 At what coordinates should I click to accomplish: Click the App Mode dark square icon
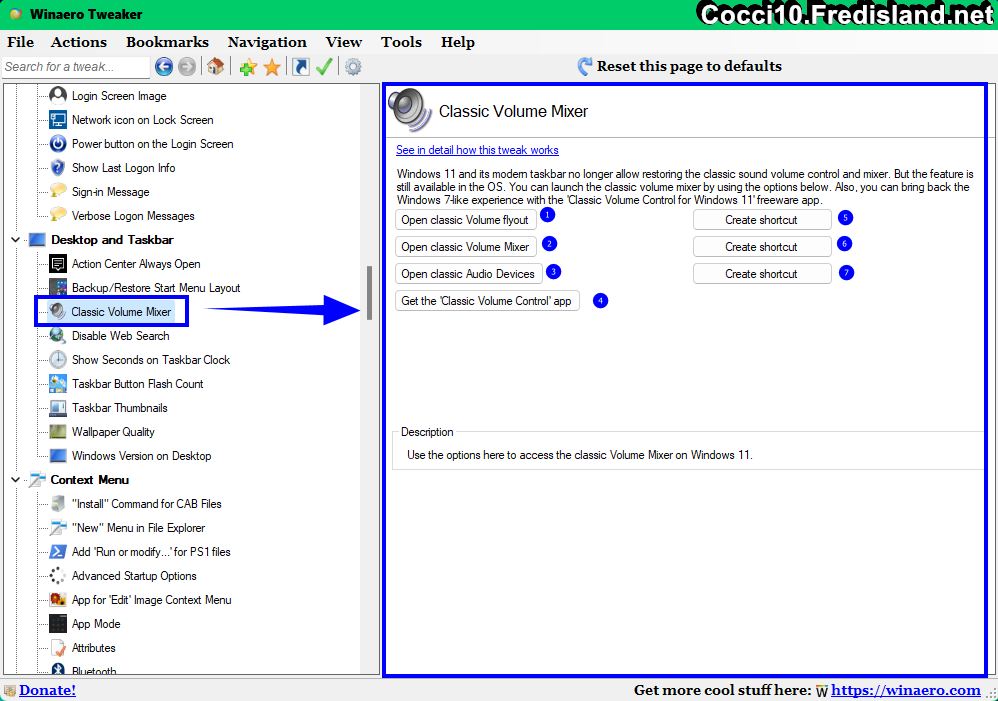[x=58, y=624]
